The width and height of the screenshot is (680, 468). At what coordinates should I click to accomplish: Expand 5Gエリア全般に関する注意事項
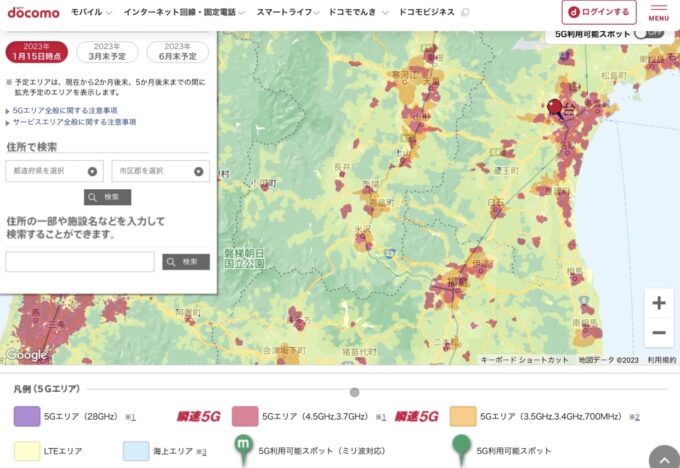click(x=65, y=111)
